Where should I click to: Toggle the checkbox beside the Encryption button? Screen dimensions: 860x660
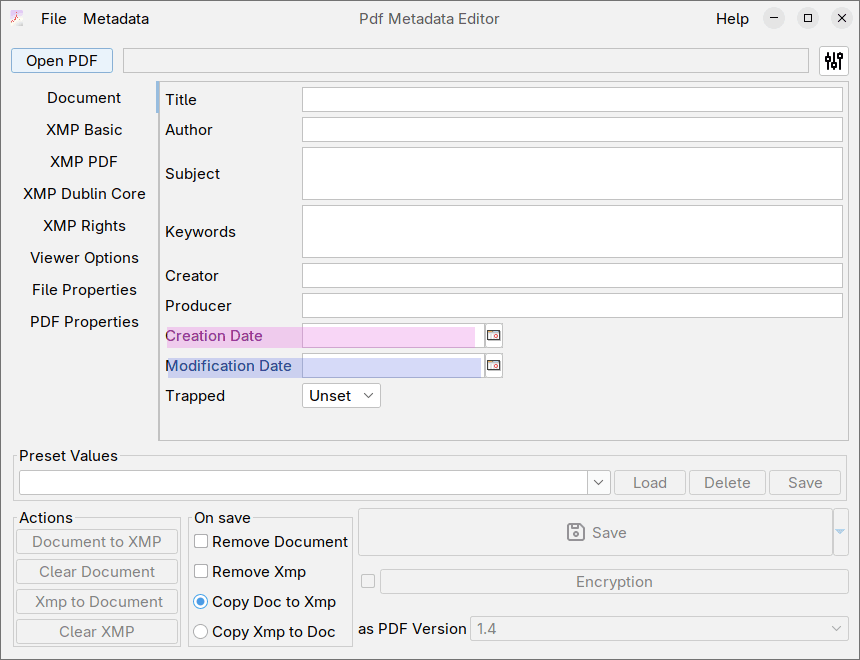pos(367,581)
